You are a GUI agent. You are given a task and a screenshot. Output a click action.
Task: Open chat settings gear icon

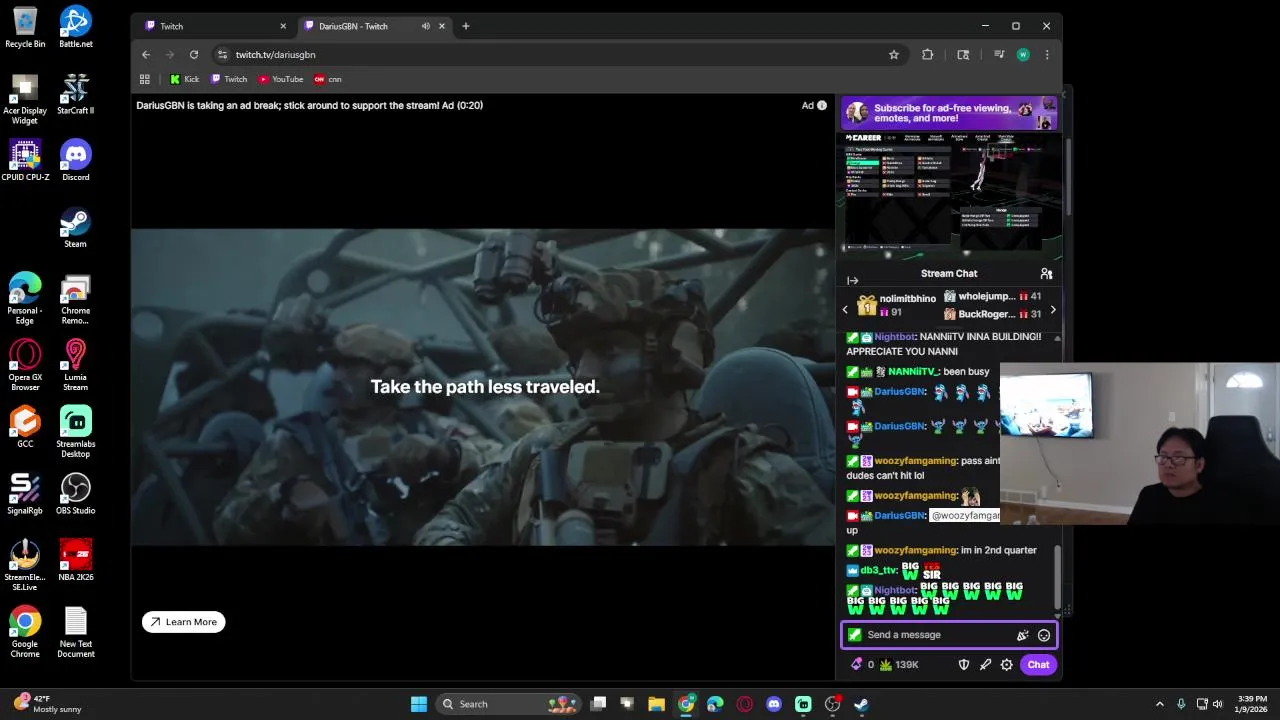click(1007, 664)
